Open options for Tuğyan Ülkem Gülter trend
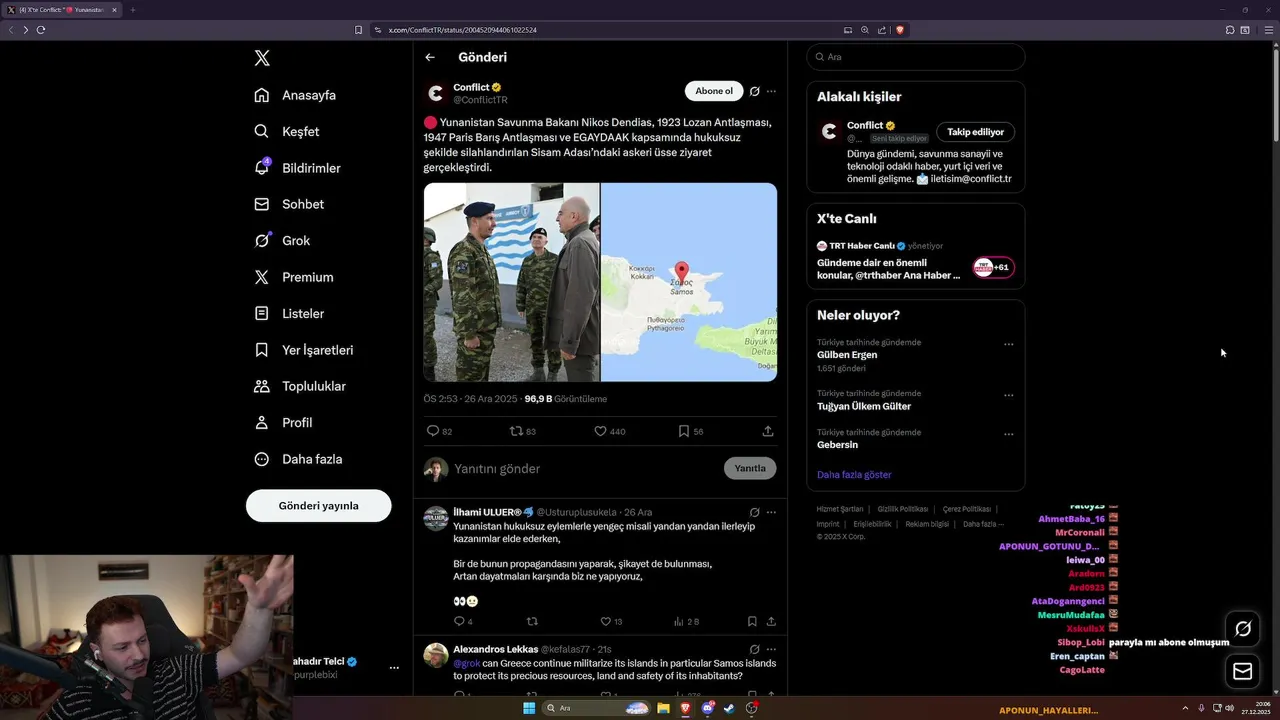 tap(1008, 395)
